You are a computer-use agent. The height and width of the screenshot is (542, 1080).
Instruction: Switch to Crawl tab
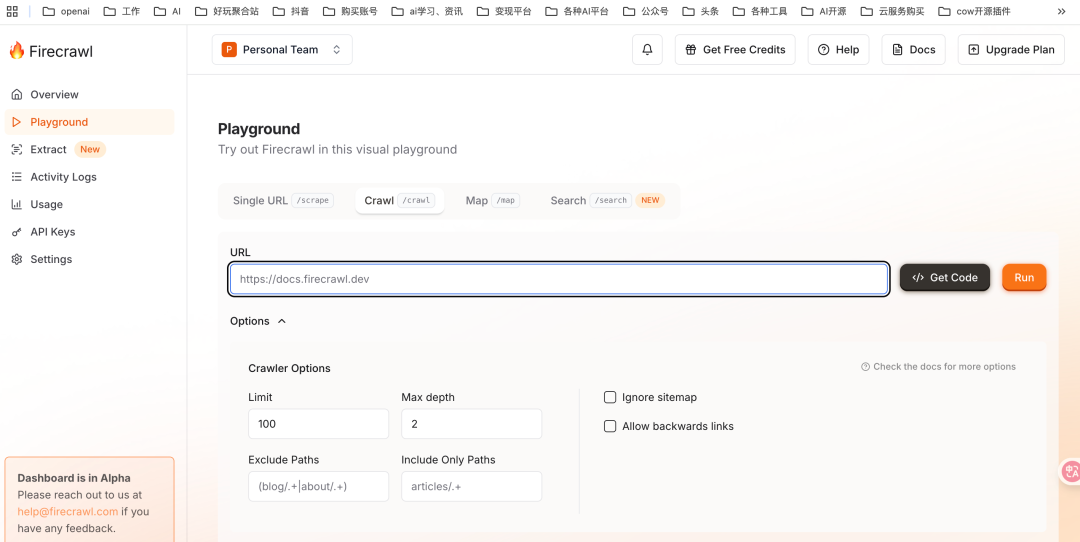coord(399,200)
